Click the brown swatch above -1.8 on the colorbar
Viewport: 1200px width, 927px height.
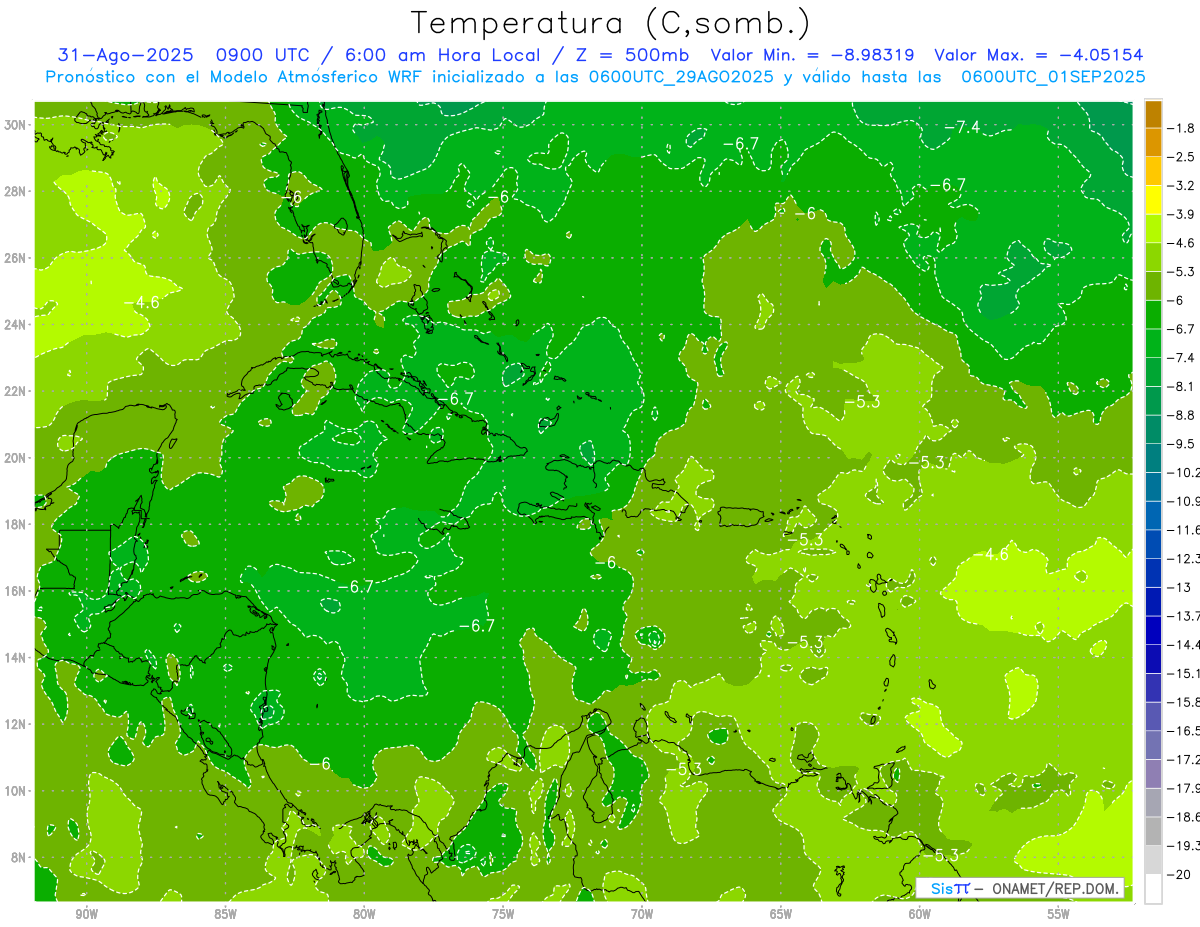[x=1153, y=114]
